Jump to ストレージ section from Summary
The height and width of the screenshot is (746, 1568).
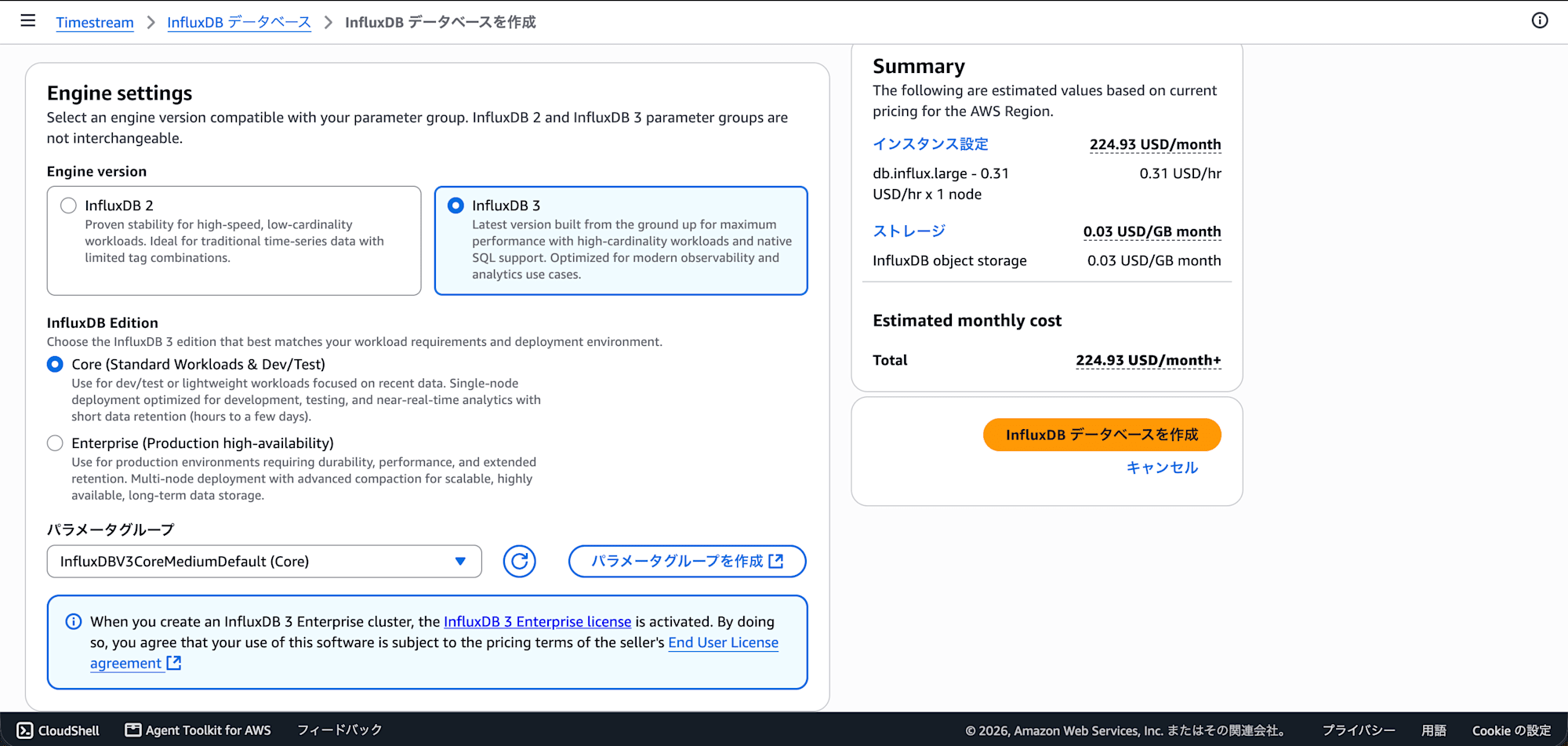[x=909, y=231]
